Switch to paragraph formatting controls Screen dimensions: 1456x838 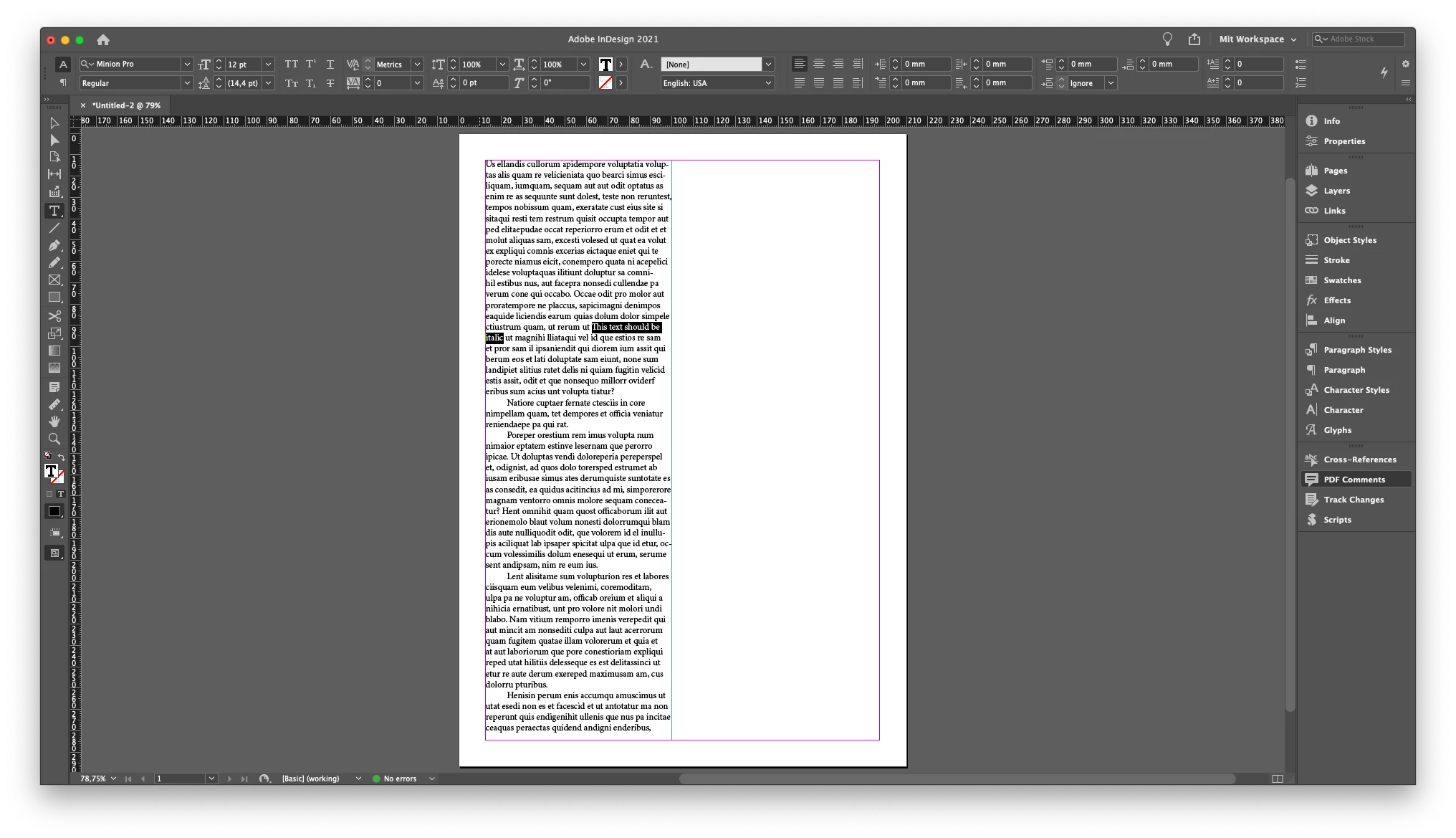[63, 83]
